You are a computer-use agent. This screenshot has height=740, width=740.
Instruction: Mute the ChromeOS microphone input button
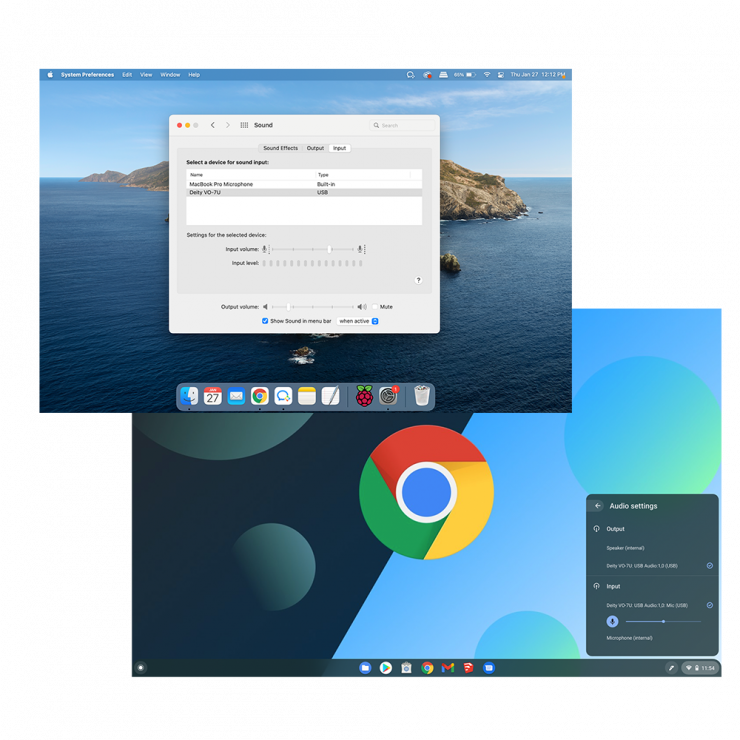[x=612, y=621]
